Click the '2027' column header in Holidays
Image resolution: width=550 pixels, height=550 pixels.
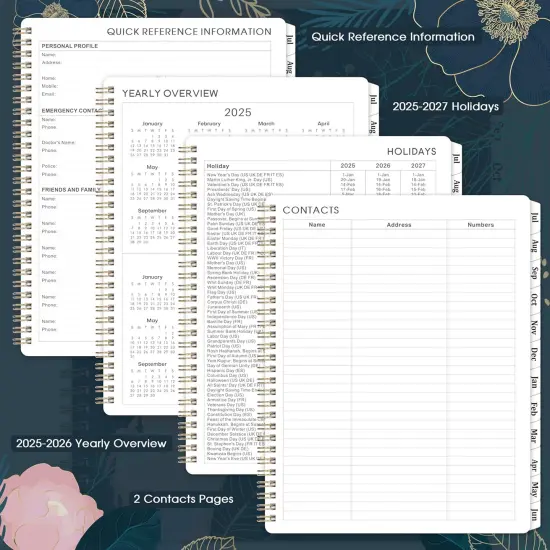click(x=418, y=166)
